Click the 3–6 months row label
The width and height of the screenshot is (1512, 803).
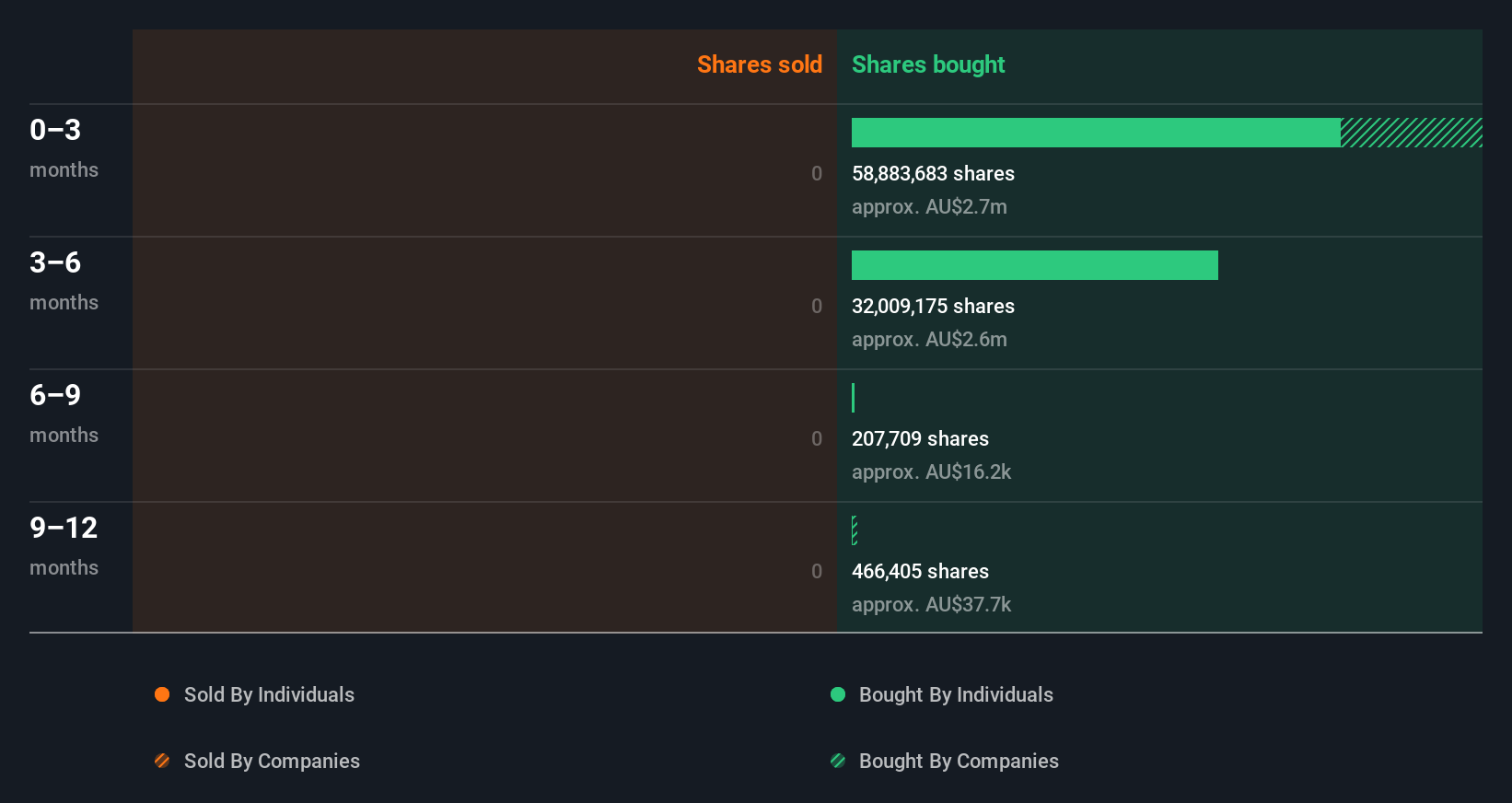point(64,280)
